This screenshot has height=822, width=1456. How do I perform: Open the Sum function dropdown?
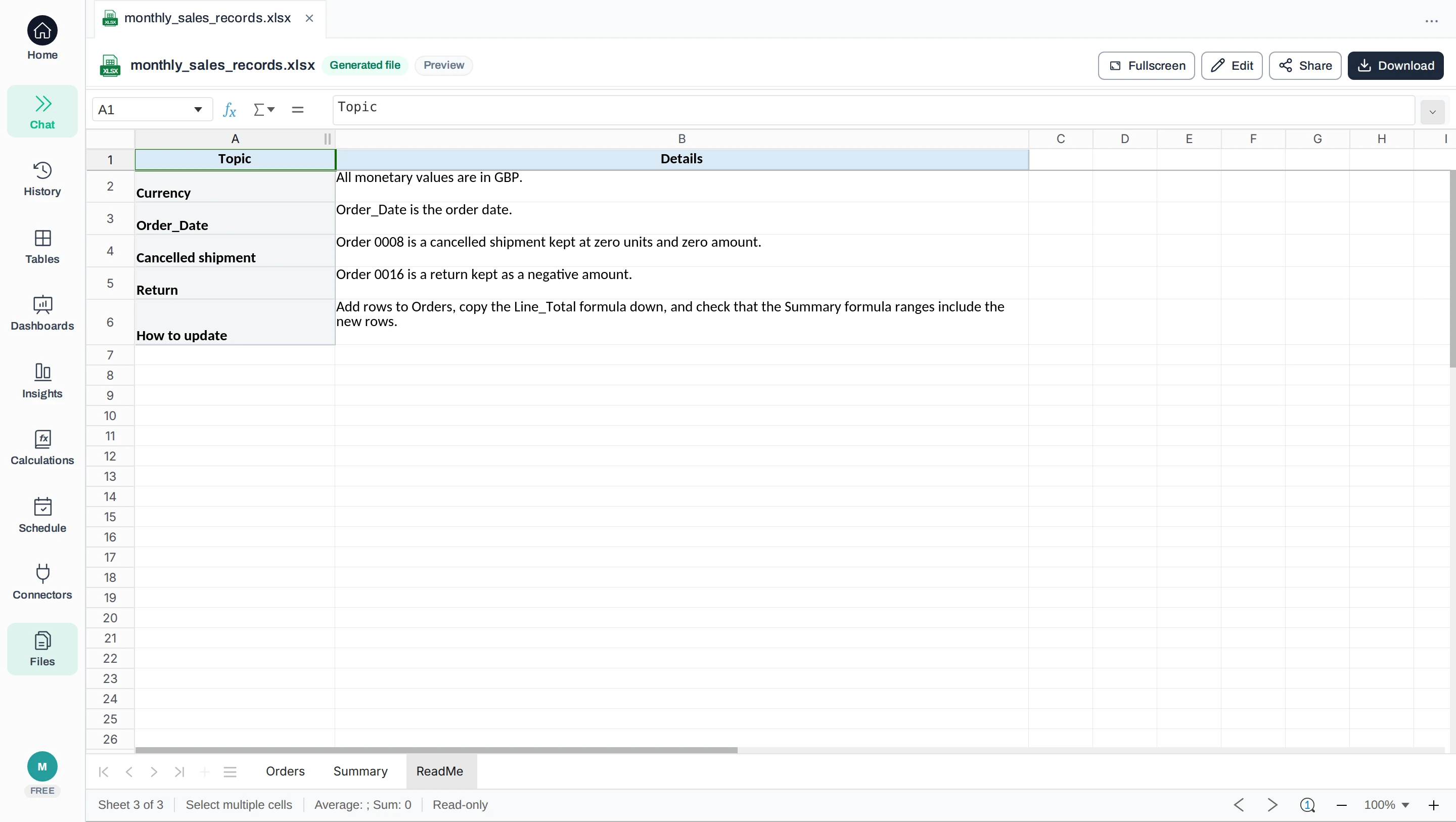[x=264, y=110]
